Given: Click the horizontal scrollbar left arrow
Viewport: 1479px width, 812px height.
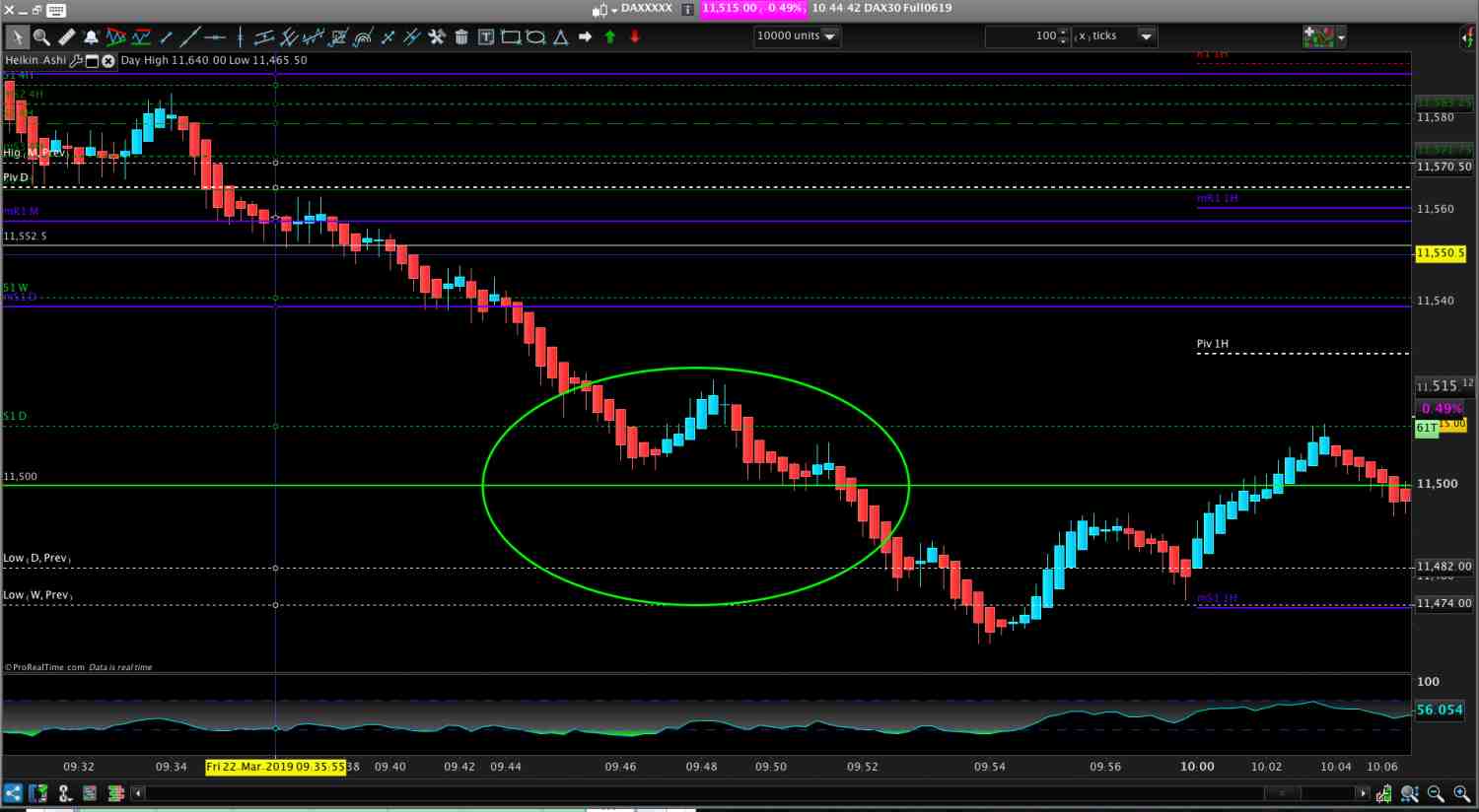Looking at the screenshot, I should [x=138, y=793].
